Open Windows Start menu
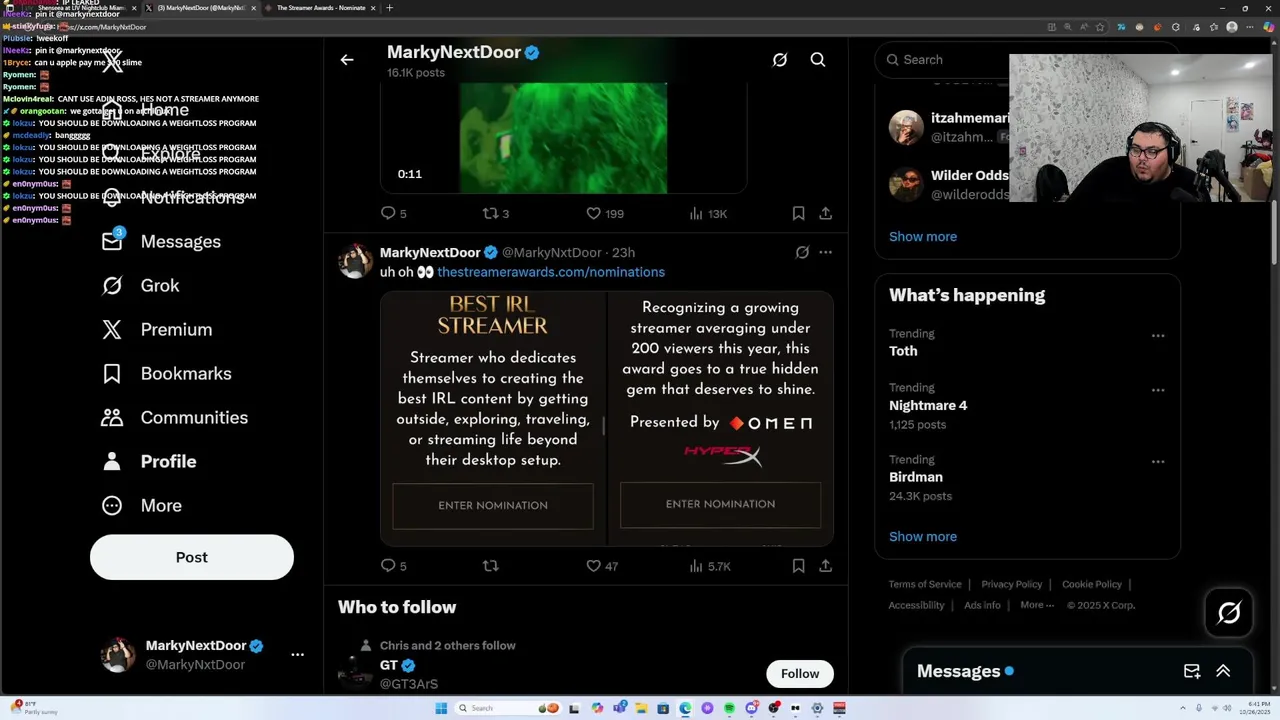Screen dimensions: 1280x720 click(x=441, y=708)
